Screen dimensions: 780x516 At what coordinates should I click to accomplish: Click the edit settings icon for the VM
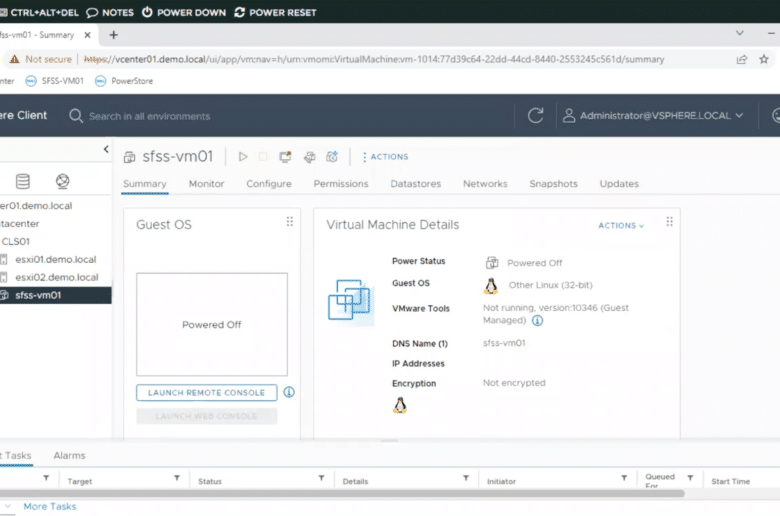(x=309, y=157)
